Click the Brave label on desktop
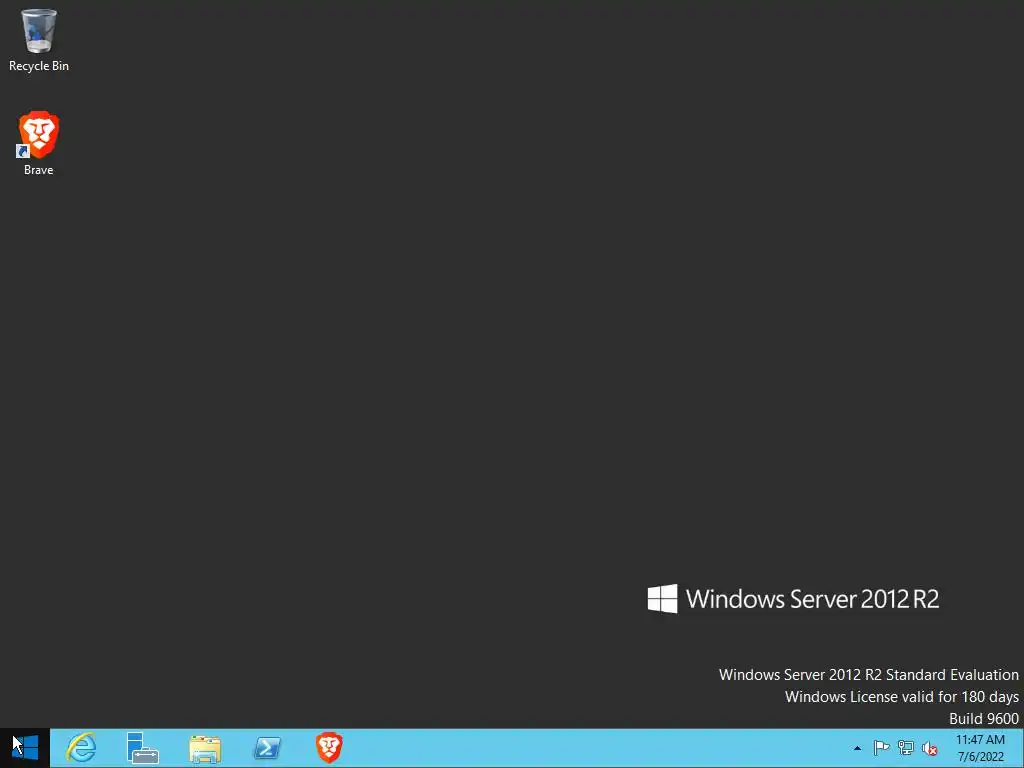Image resolution: width=1024 pixels, height=768 pixels. tap(39, 170)
